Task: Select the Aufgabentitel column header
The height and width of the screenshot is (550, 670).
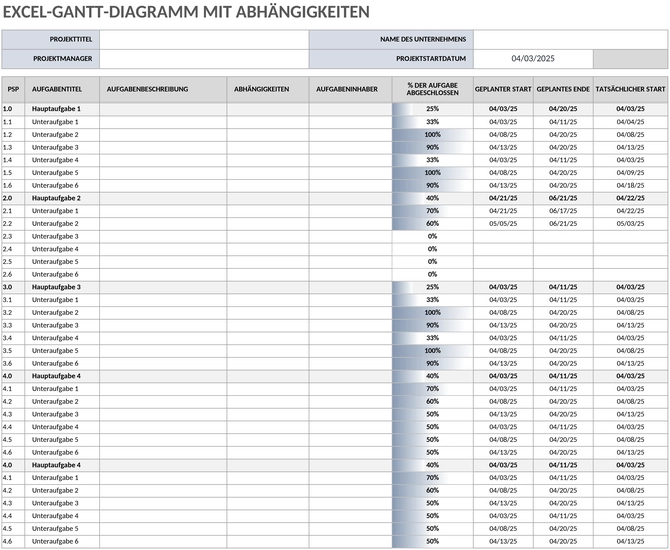Action: coord(62,89)
